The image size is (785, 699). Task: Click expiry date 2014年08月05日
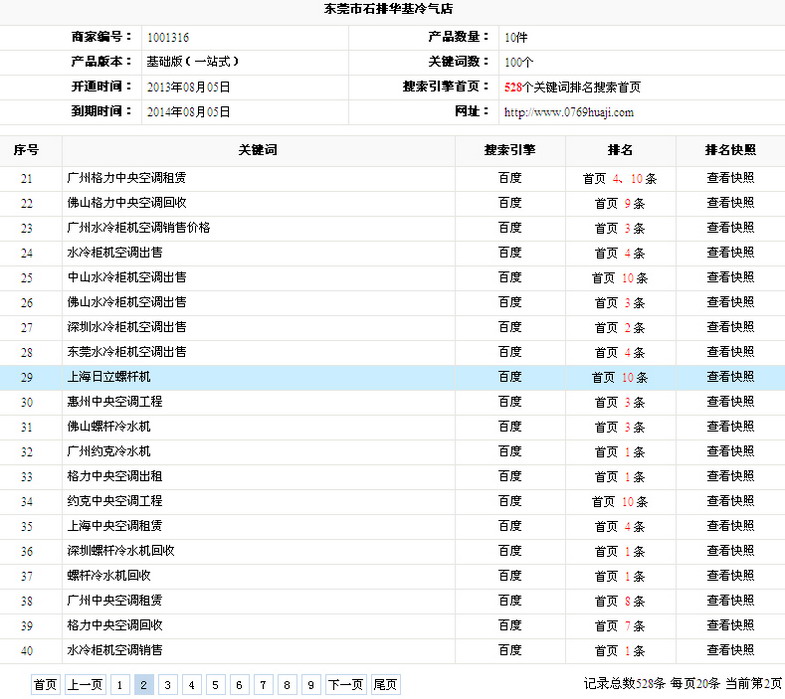(188, 112)
